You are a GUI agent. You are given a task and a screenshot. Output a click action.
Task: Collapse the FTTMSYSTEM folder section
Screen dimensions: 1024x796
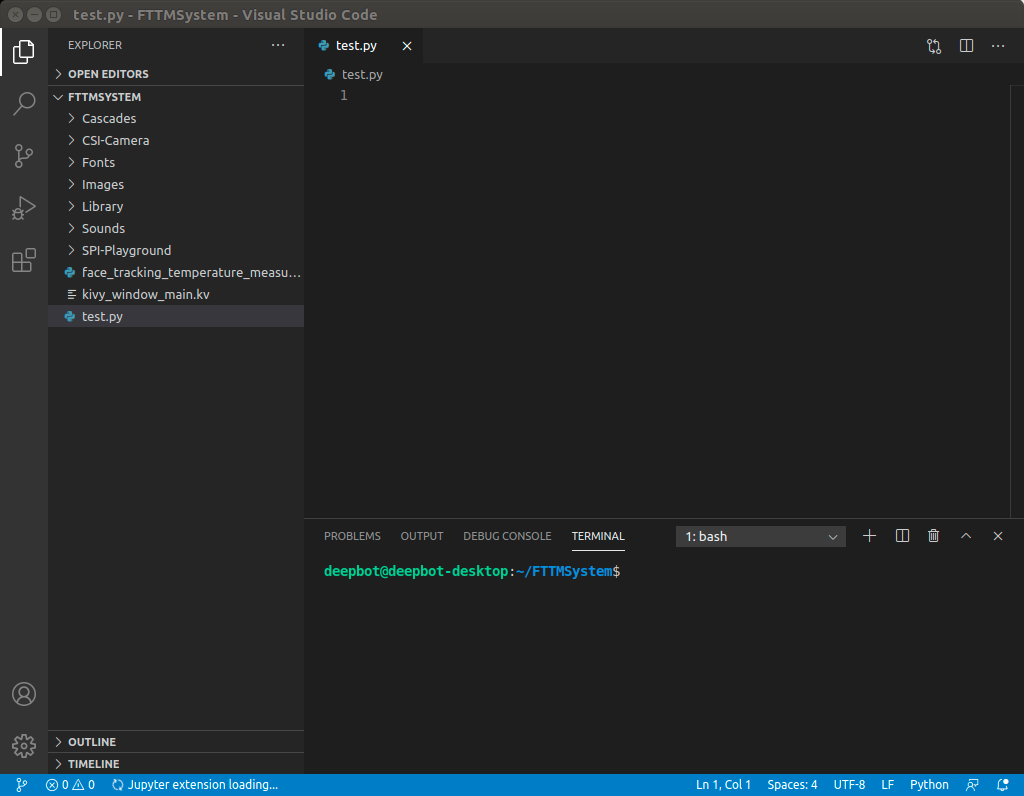coord(176,97)
